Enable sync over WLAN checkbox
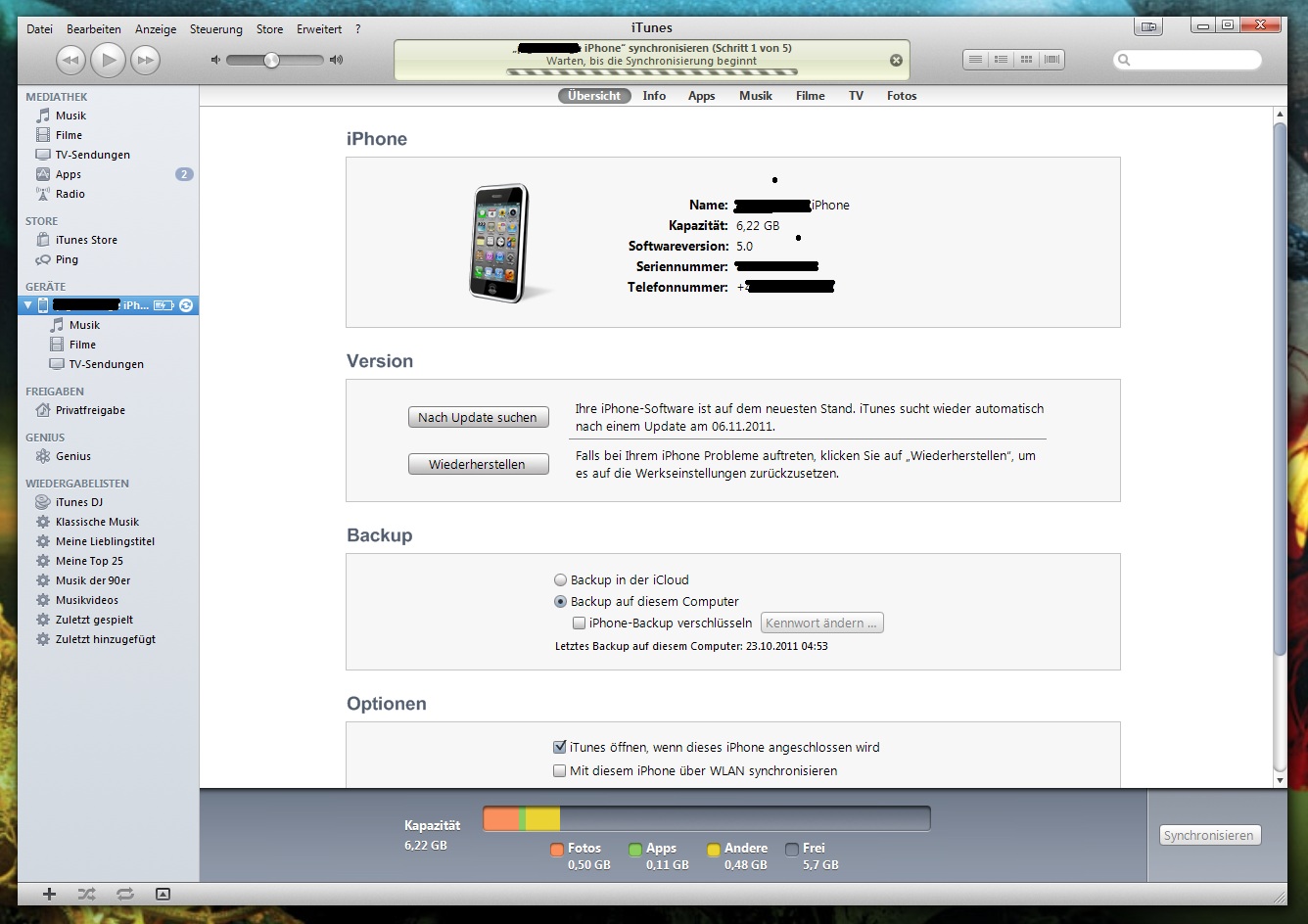This screenshot has height=924, width=1308. (x=560, y=770)
